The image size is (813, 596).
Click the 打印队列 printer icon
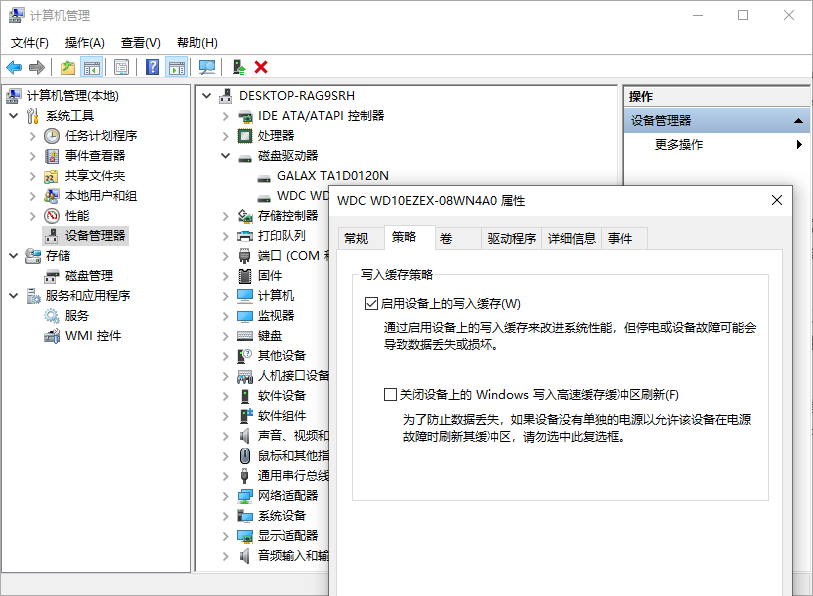(245, 235)
